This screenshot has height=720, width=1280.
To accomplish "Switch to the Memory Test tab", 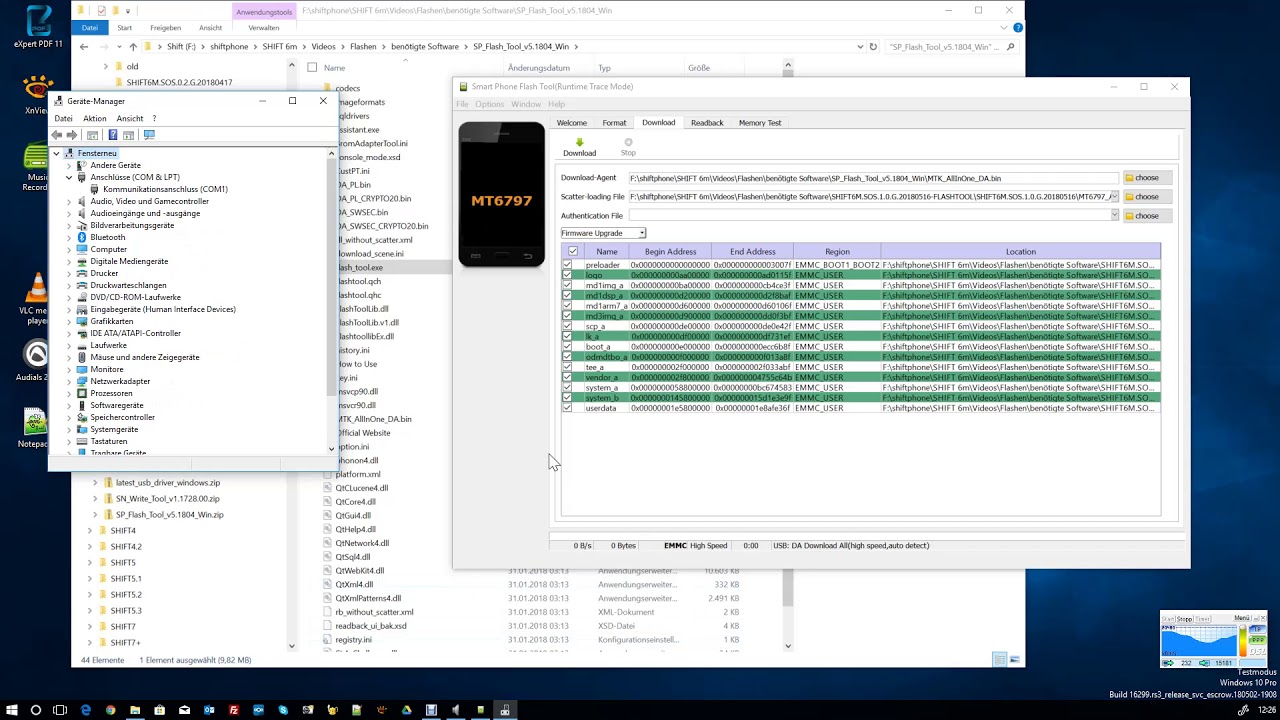I will pos(760,123).
